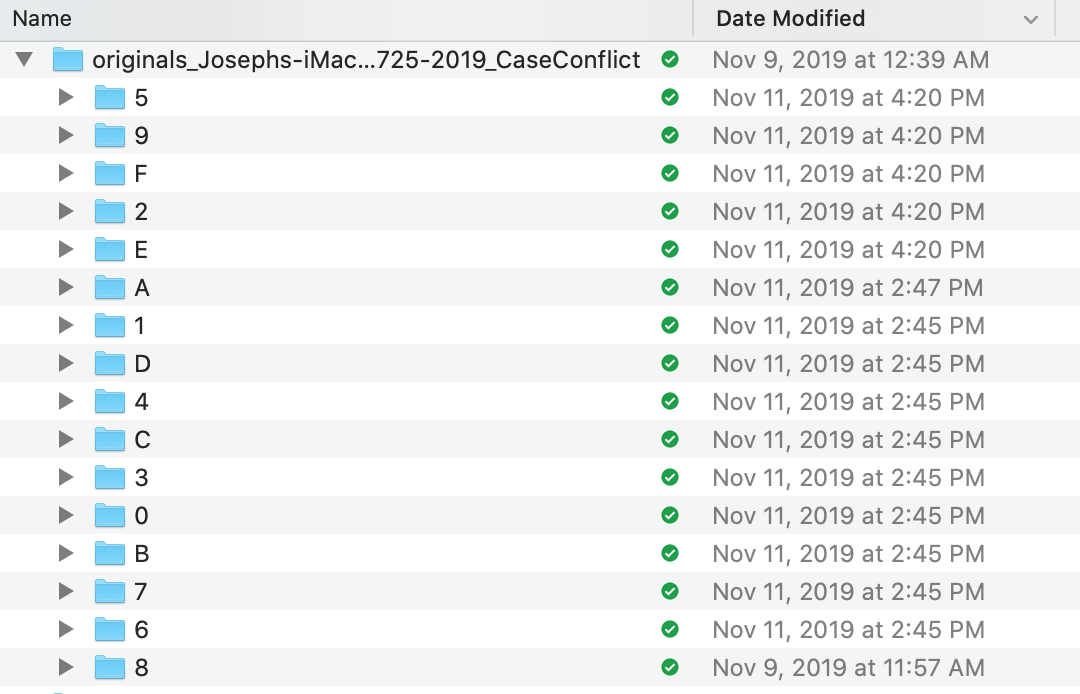The image size is (1080, 694).
Task: Click the originals CaseConflict folder icon
Action: [x=67, y=60]
